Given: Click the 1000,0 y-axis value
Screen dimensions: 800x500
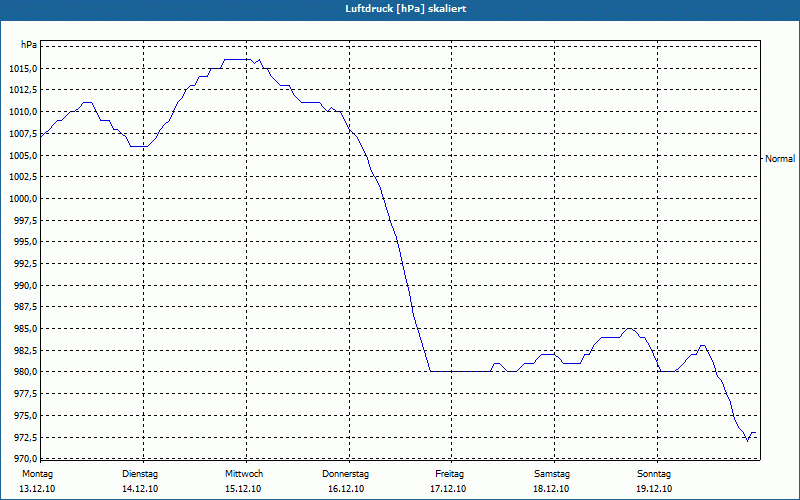Looking at the screenshot, I should (23, 198).
